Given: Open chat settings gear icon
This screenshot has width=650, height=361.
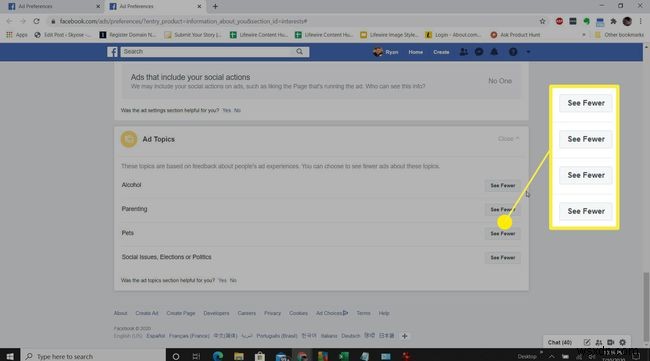Looking at the screenshot, I should [623, 342].
